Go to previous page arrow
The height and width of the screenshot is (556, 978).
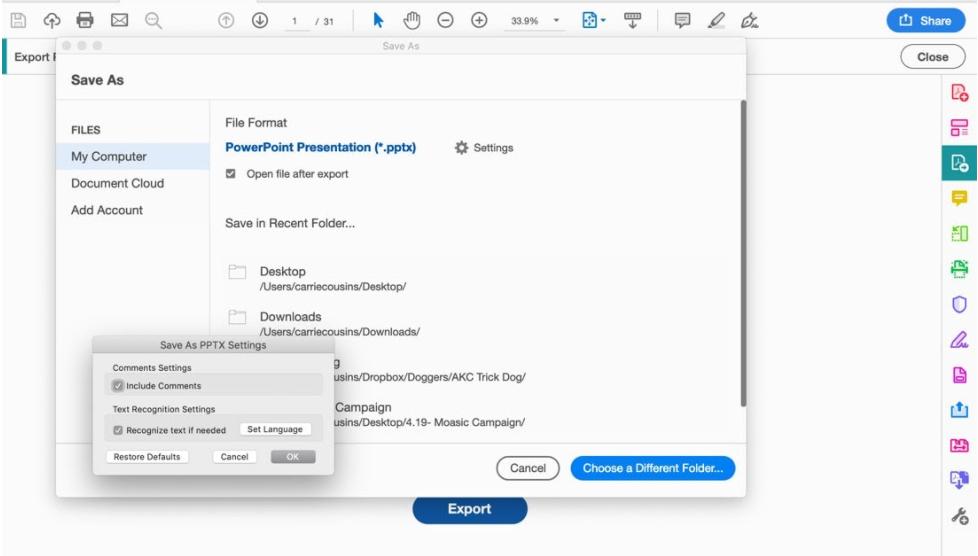tap(226, 21)
